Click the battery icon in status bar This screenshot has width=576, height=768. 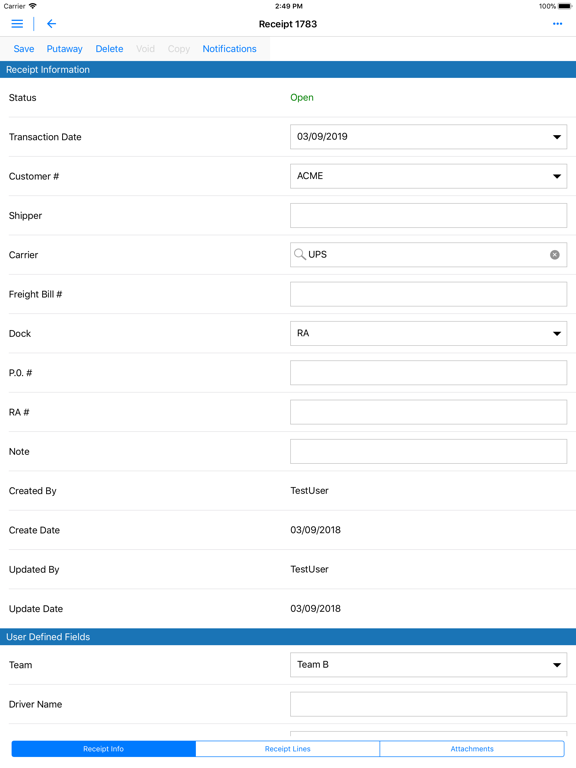coord(565,6)
